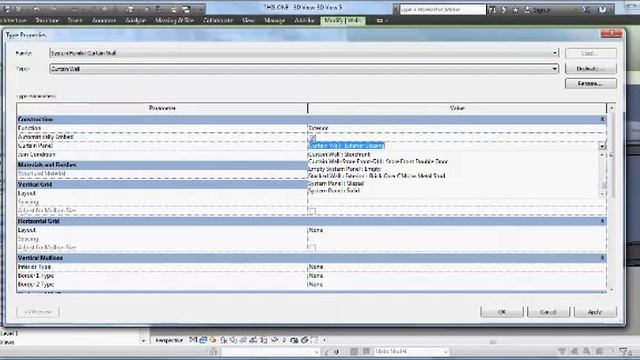
Task: Click the keyword search input field
Action: [442, 9]
